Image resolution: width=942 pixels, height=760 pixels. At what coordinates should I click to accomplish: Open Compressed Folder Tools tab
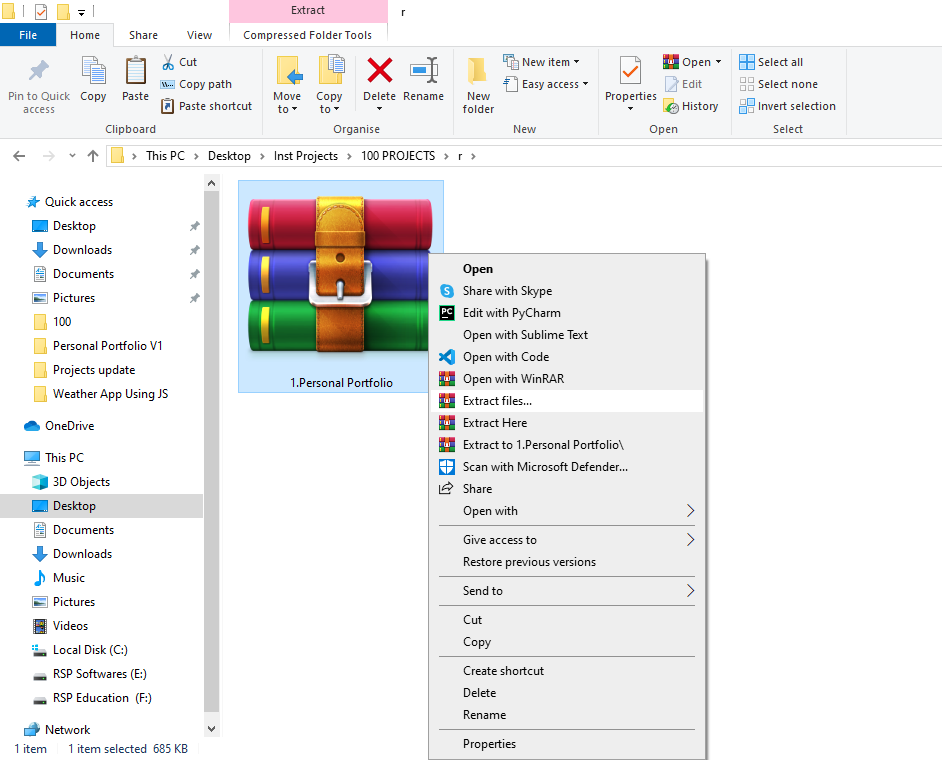(308, 35)
